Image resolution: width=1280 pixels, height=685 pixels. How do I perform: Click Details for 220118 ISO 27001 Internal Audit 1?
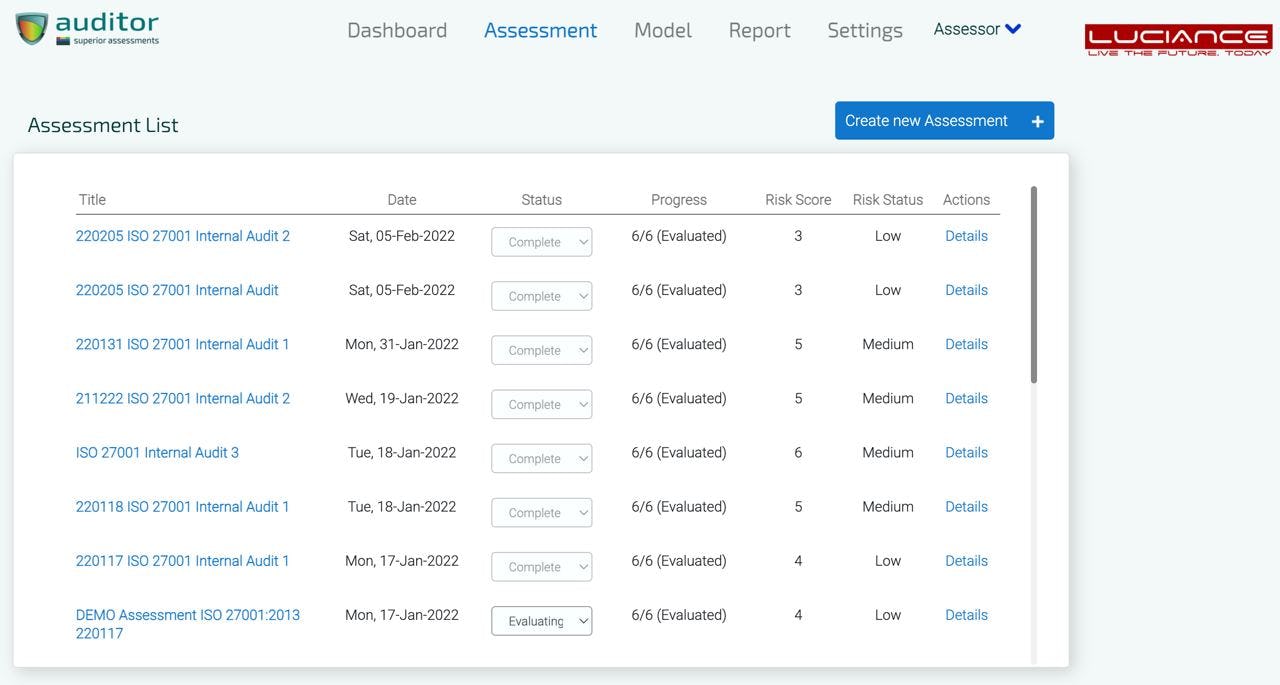click(965, 506)
